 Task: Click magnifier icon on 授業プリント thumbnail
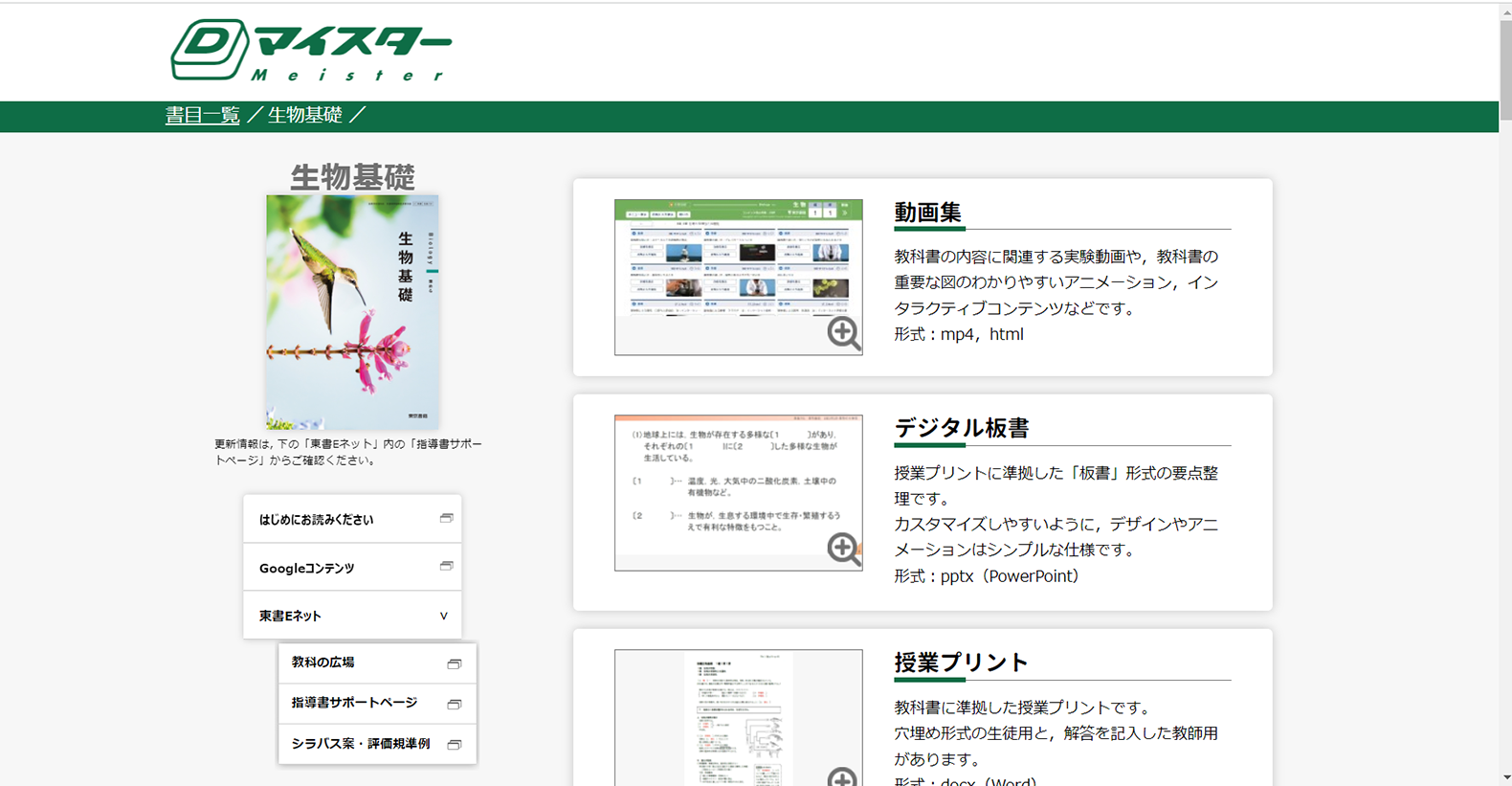coord(842,776)
